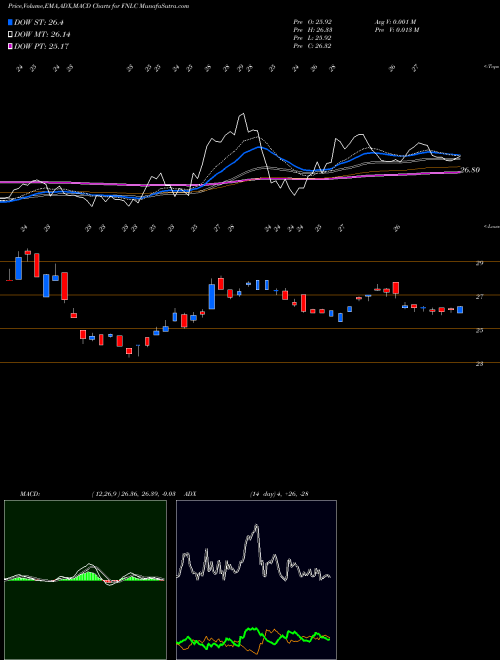Open the dark blue ADX chart panel
Viewport: 500px width, 660px height.
[256, 580]
